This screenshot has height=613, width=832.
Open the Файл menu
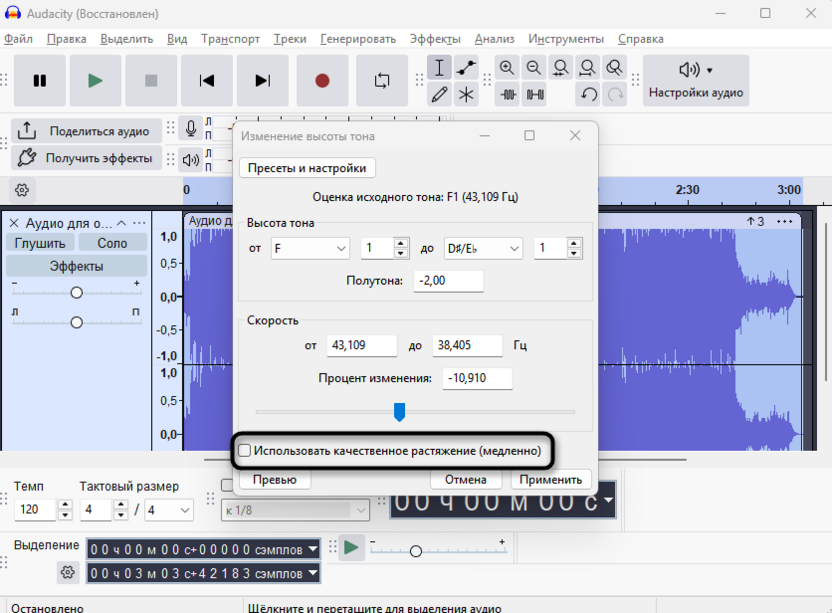18,39
